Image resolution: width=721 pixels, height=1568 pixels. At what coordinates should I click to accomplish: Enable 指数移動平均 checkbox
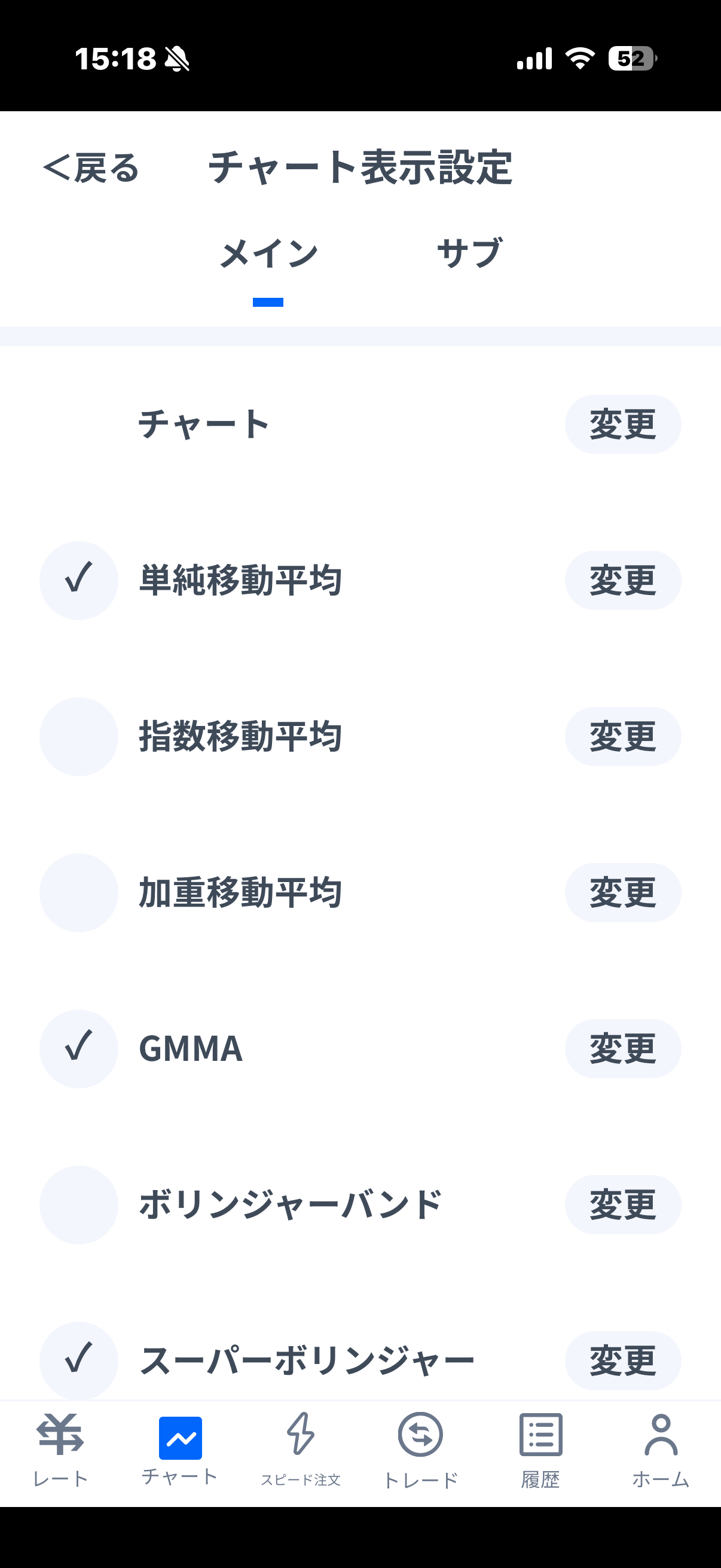79,737
